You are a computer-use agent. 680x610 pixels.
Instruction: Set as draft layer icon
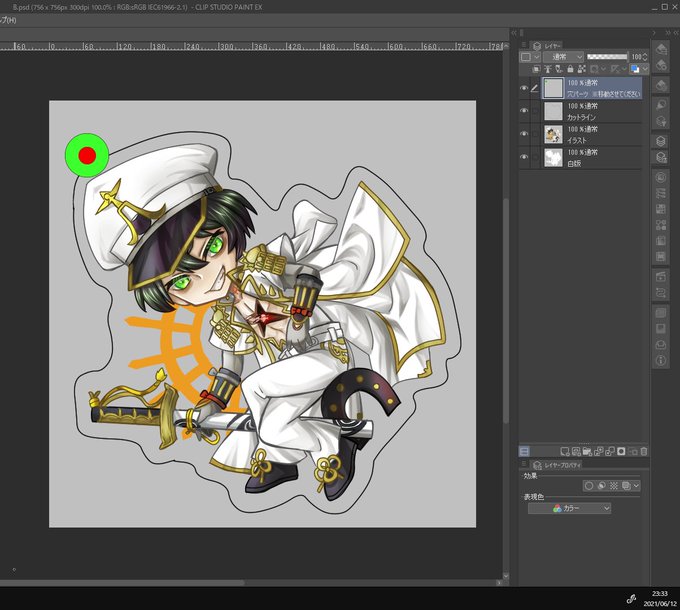[x=559, y=69]
